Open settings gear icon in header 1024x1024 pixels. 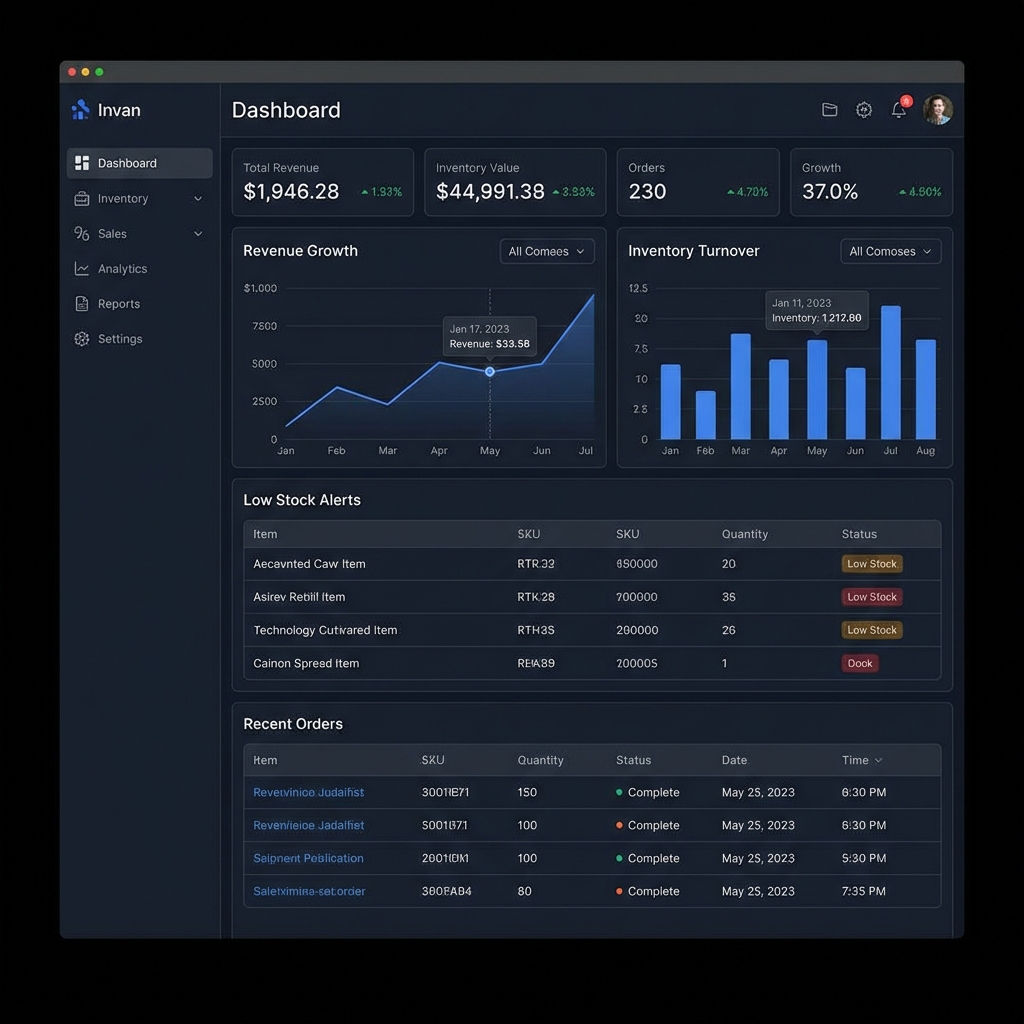pos(864,110)
